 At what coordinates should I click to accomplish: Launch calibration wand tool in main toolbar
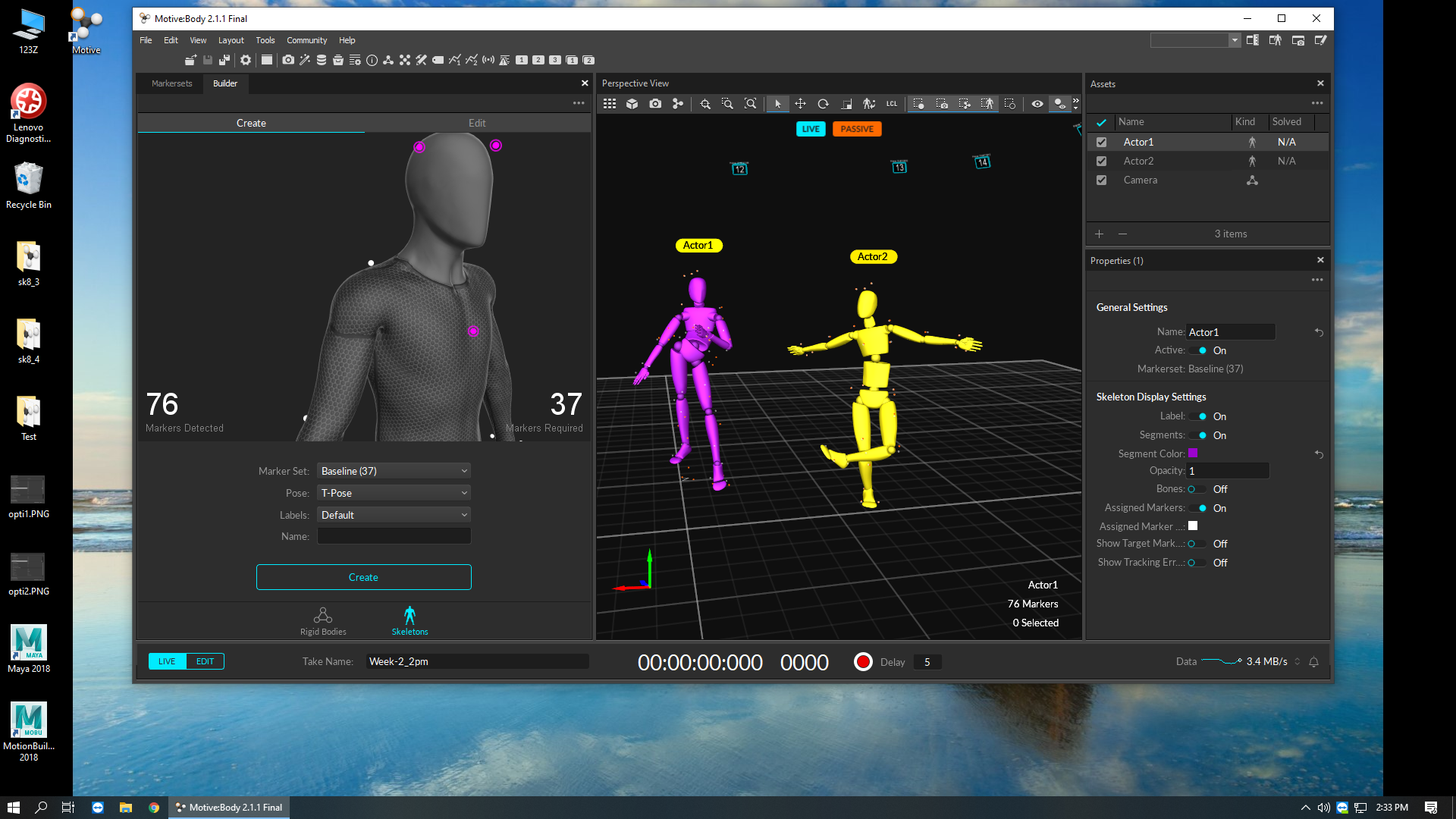[305, 60]
